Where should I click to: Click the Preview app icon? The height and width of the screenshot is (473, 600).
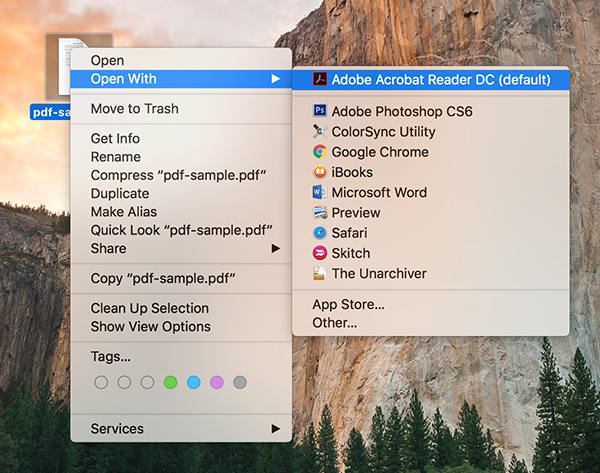[320, 212]
